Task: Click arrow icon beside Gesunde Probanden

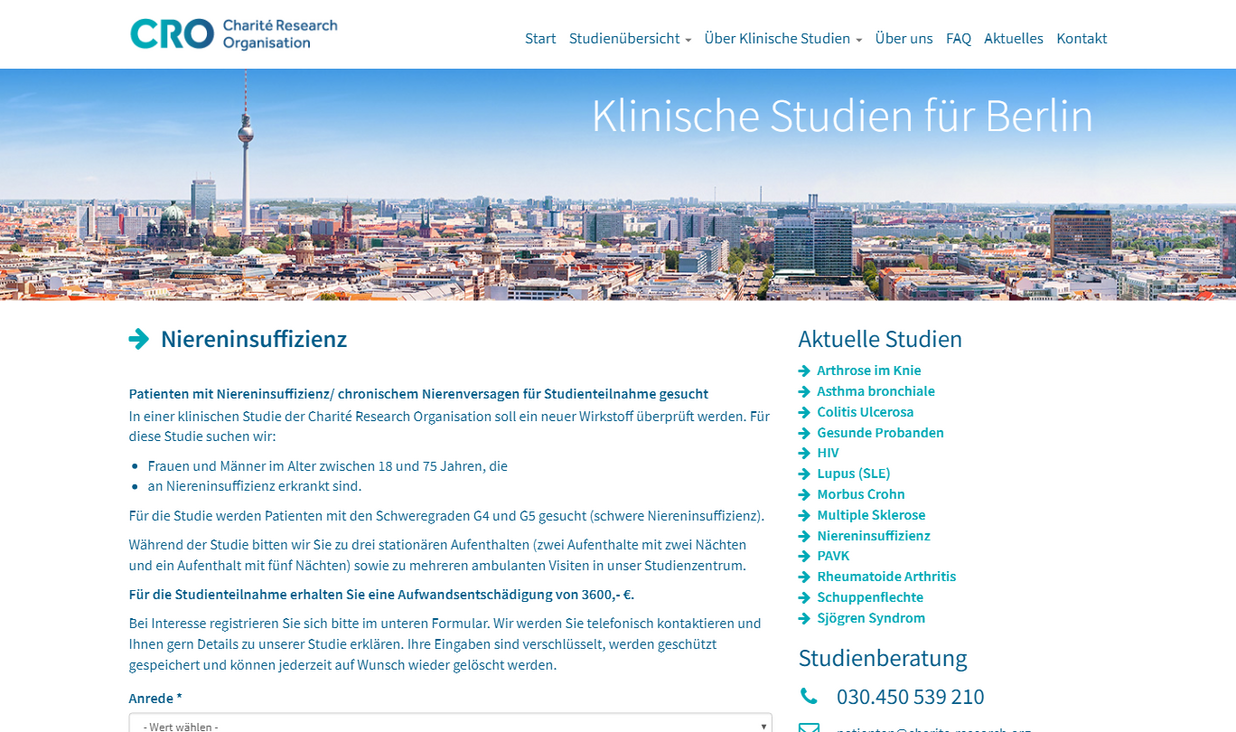Action: tap(804, 433)
